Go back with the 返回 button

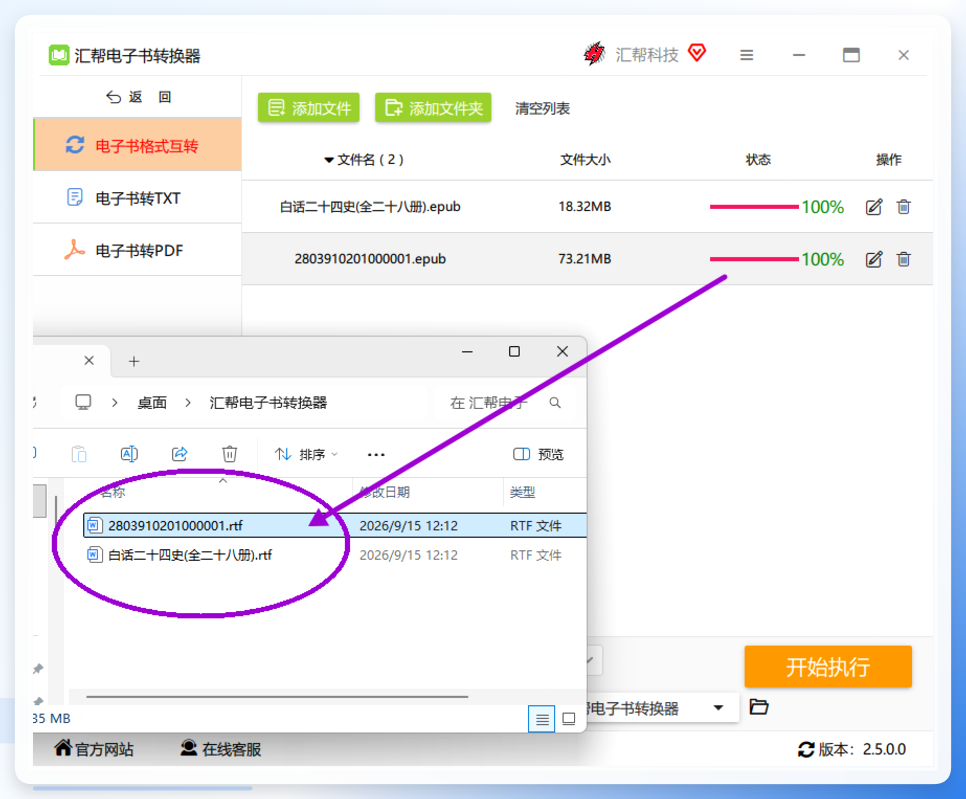[139, 97]
